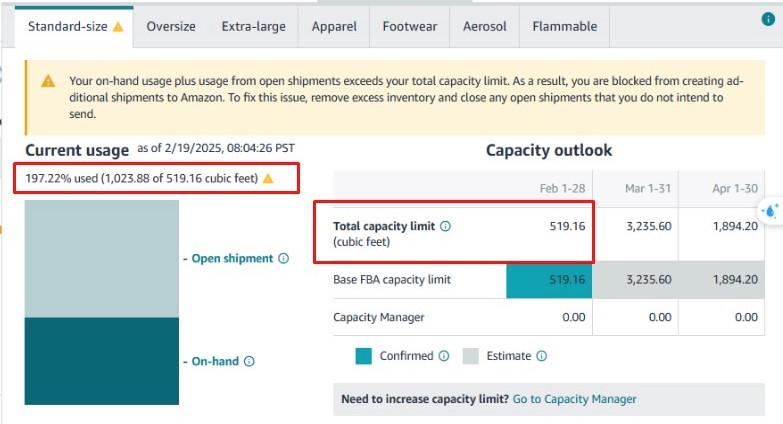The height and width of the screenshot is (424, 783).
Task: Click the 197.22% used usage text
Action: [142, 178]
